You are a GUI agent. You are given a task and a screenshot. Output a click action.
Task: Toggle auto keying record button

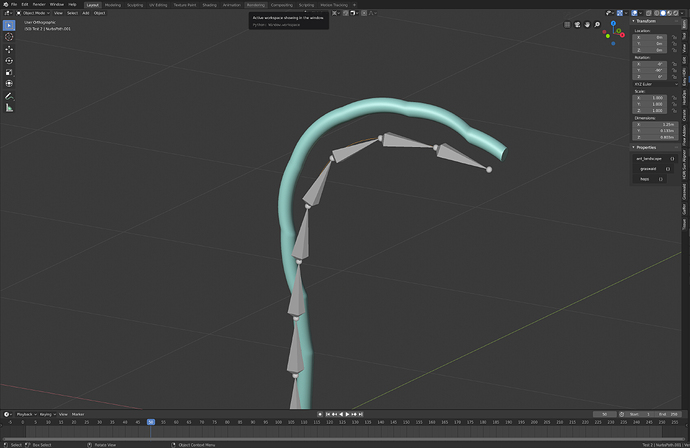(320, 414)
